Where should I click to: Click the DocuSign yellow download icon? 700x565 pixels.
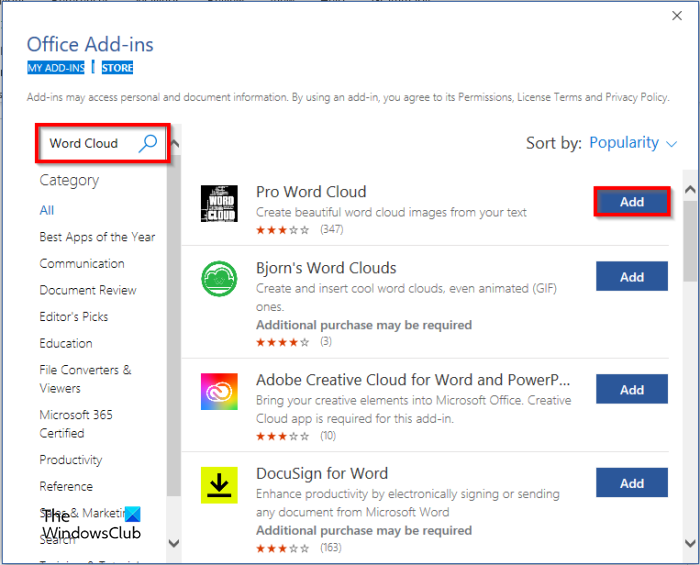coord(219,485)
